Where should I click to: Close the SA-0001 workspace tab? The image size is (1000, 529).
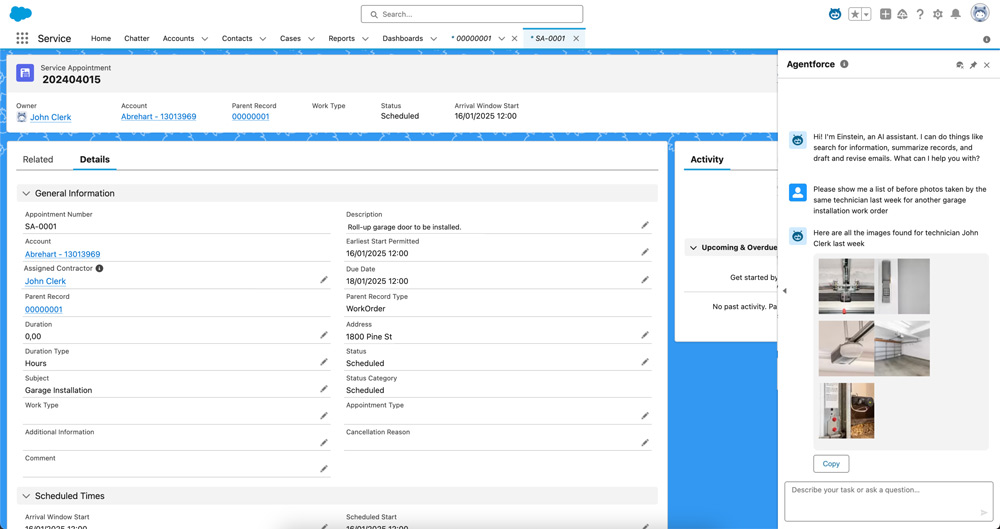pos(576,39)
